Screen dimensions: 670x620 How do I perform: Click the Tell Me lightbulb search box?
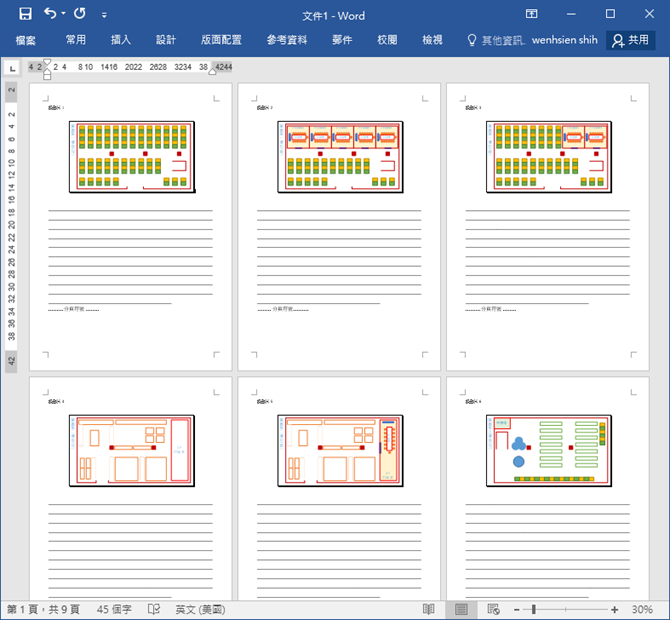click(496, 40)
